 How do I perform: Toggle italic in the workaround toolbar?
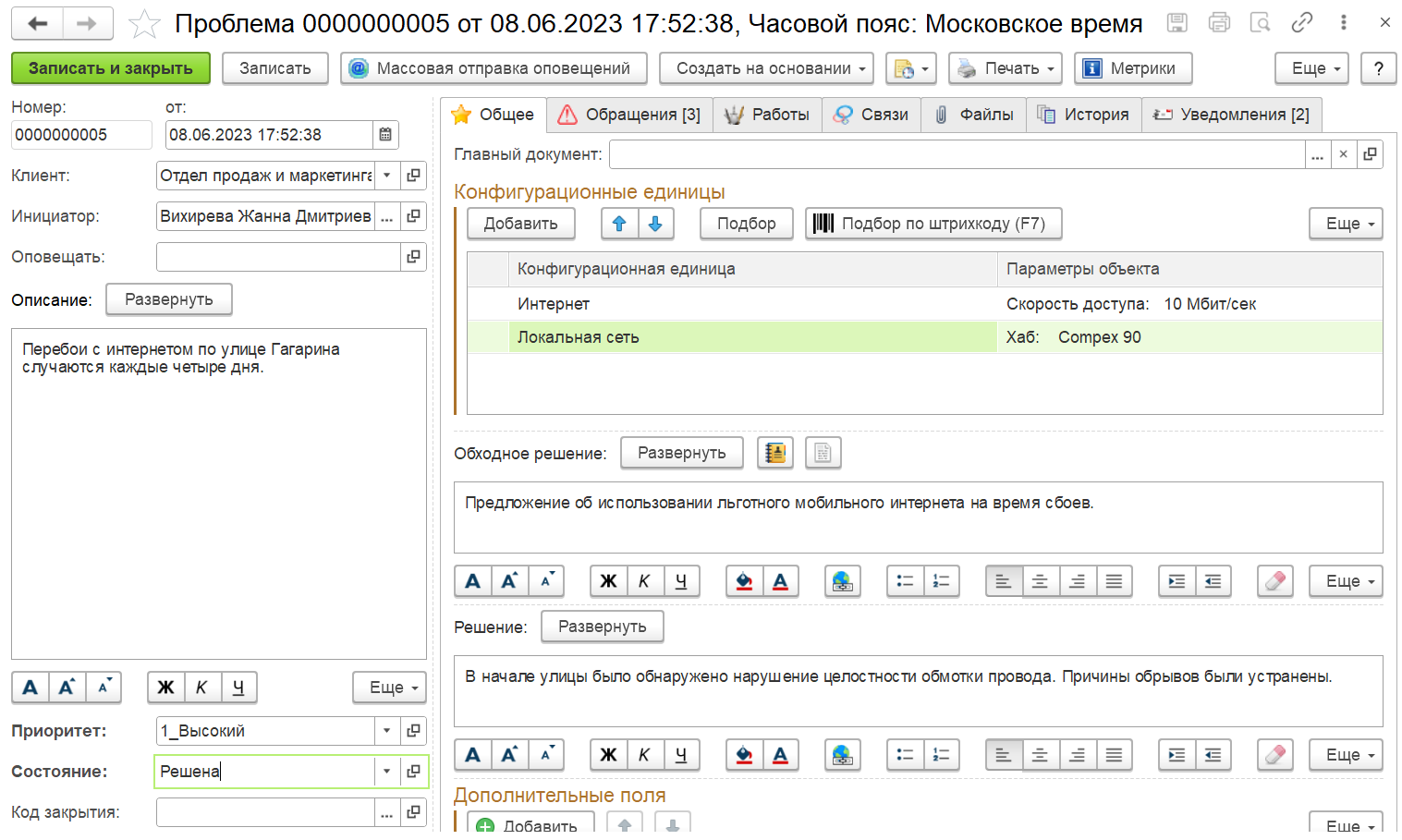[x=644, y=581]
